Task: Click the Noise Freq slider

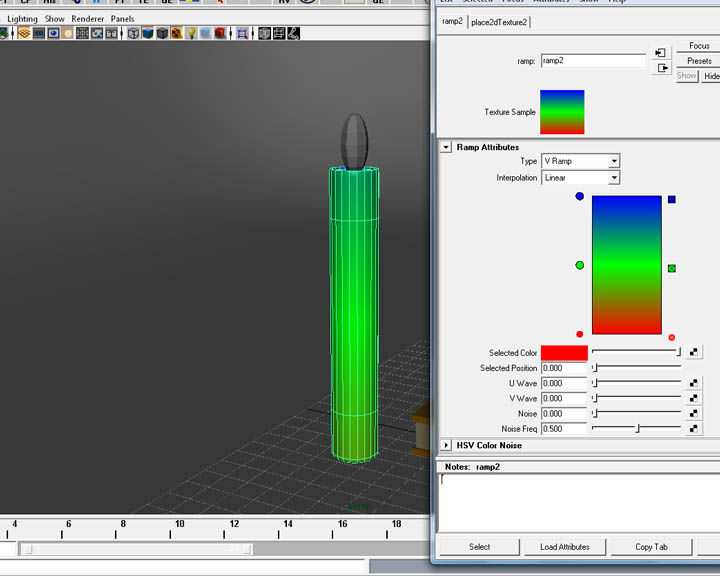Action: [636, 428]
